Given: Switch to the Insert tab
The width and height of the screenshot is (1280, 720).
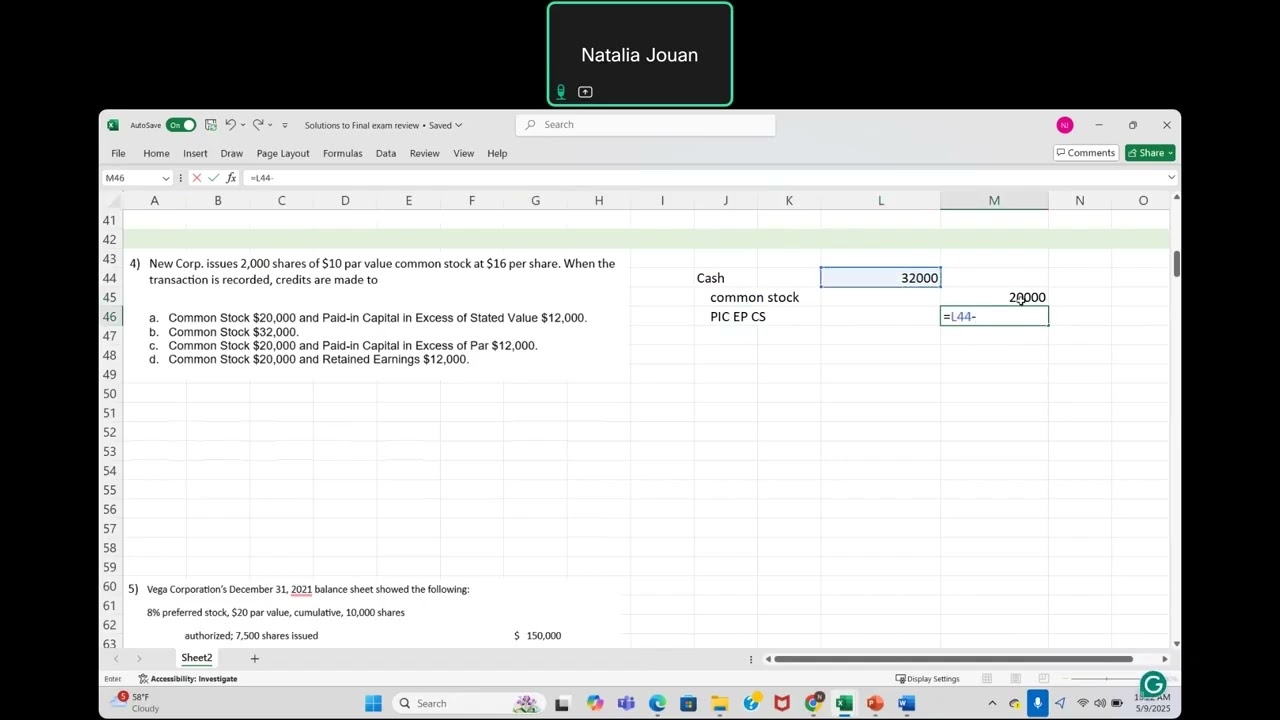Looking at the screenshot, I should click(195, 153).
